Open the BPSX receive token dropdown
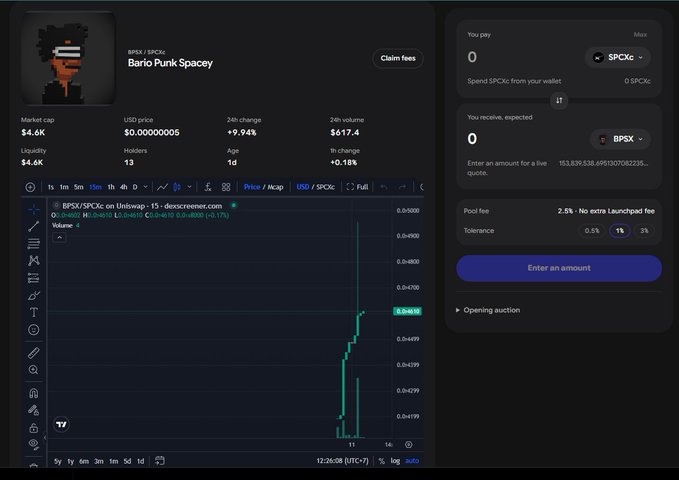This screenshot has width=679, height=480. [620, 139]
